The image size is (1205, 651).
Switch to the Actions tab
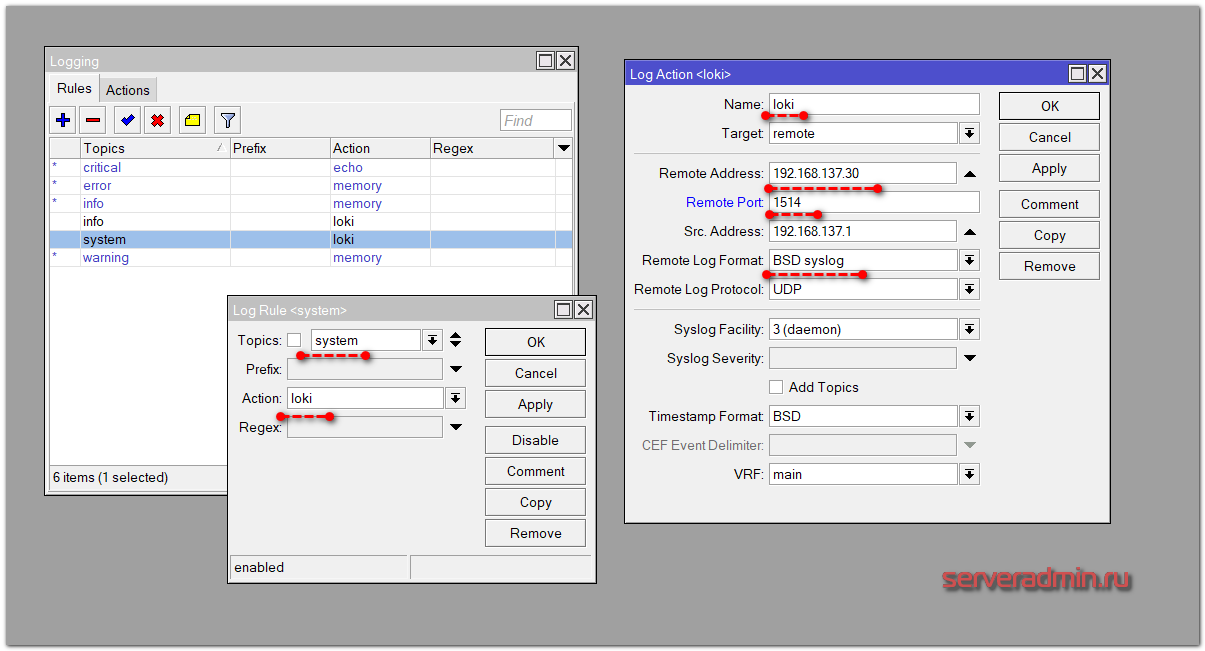coord(128,90)
